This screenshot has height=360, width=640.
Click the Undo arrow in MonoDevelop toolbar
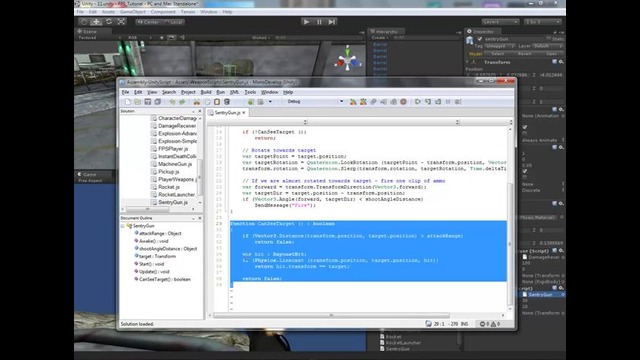click(x=173, y=102)
